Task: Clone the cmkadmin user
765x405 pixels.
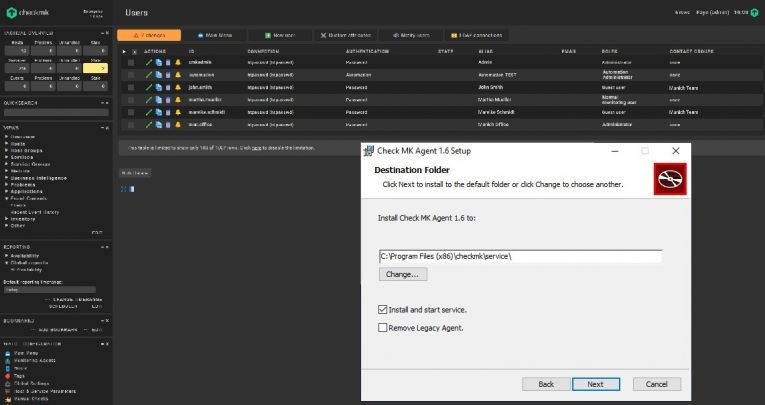Action: click(159, 62)
